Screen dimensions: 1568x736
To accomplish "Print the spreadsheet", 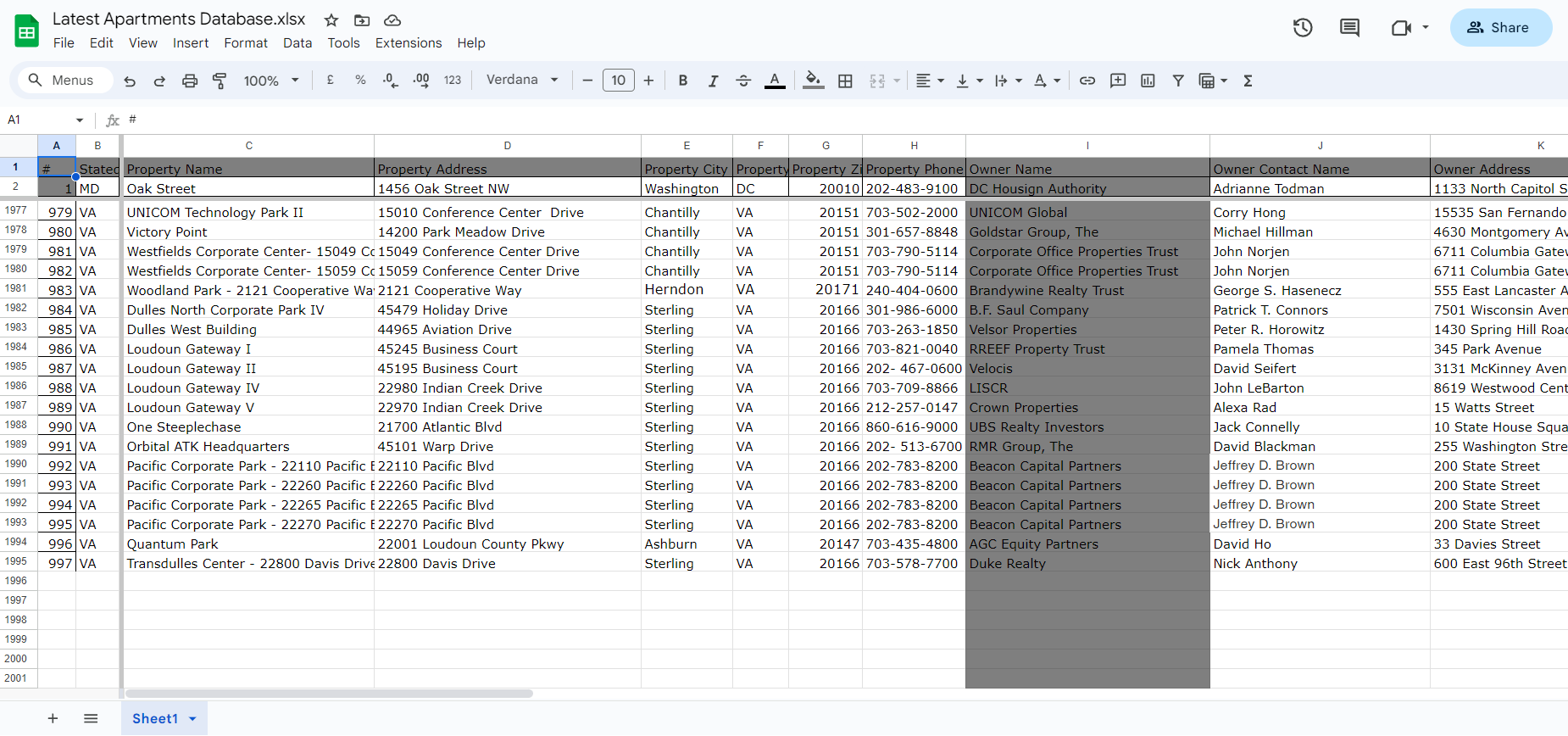I will click(x=190, y=81).
